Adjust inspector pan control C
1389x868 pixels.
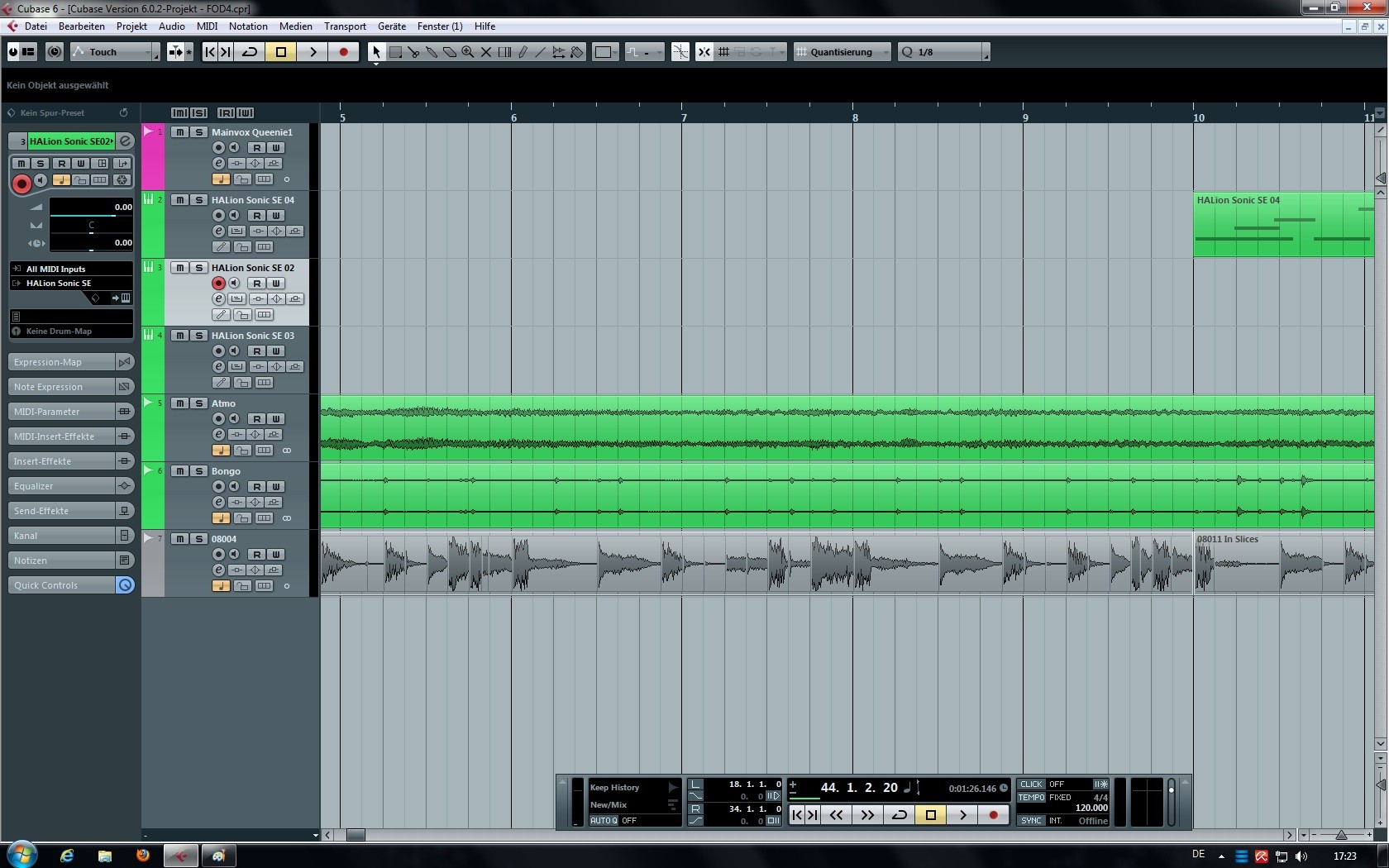point(91,225)
